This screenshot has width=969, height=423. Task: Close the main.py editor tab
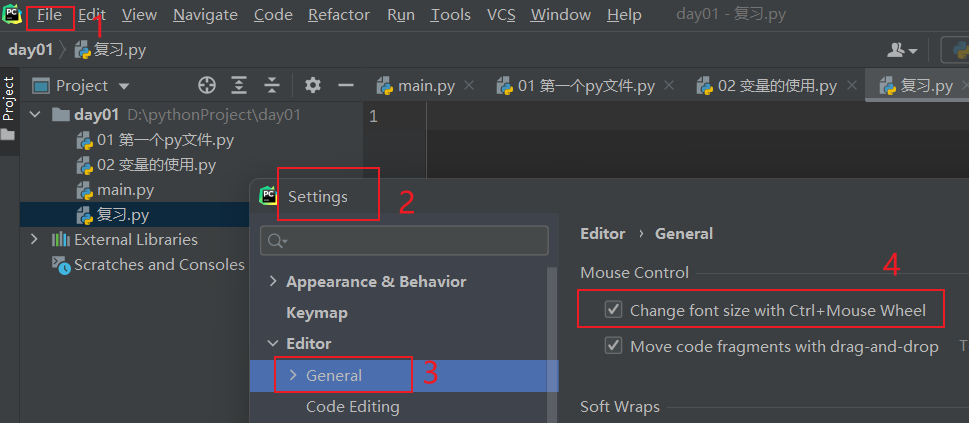click(x=469, y=85)
